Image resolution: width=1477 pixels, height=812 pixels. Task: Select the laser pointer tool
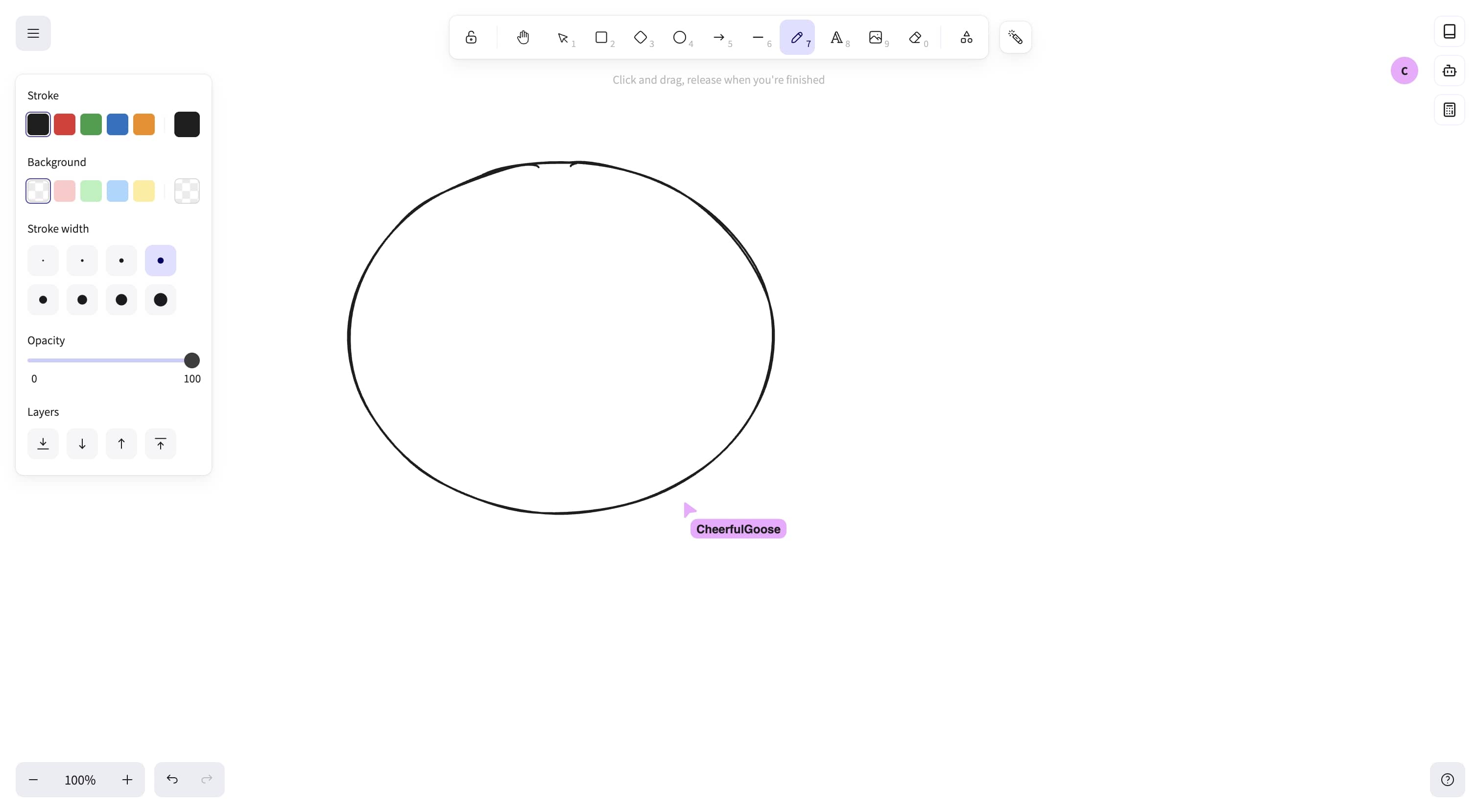click(x=1016, y=38)
